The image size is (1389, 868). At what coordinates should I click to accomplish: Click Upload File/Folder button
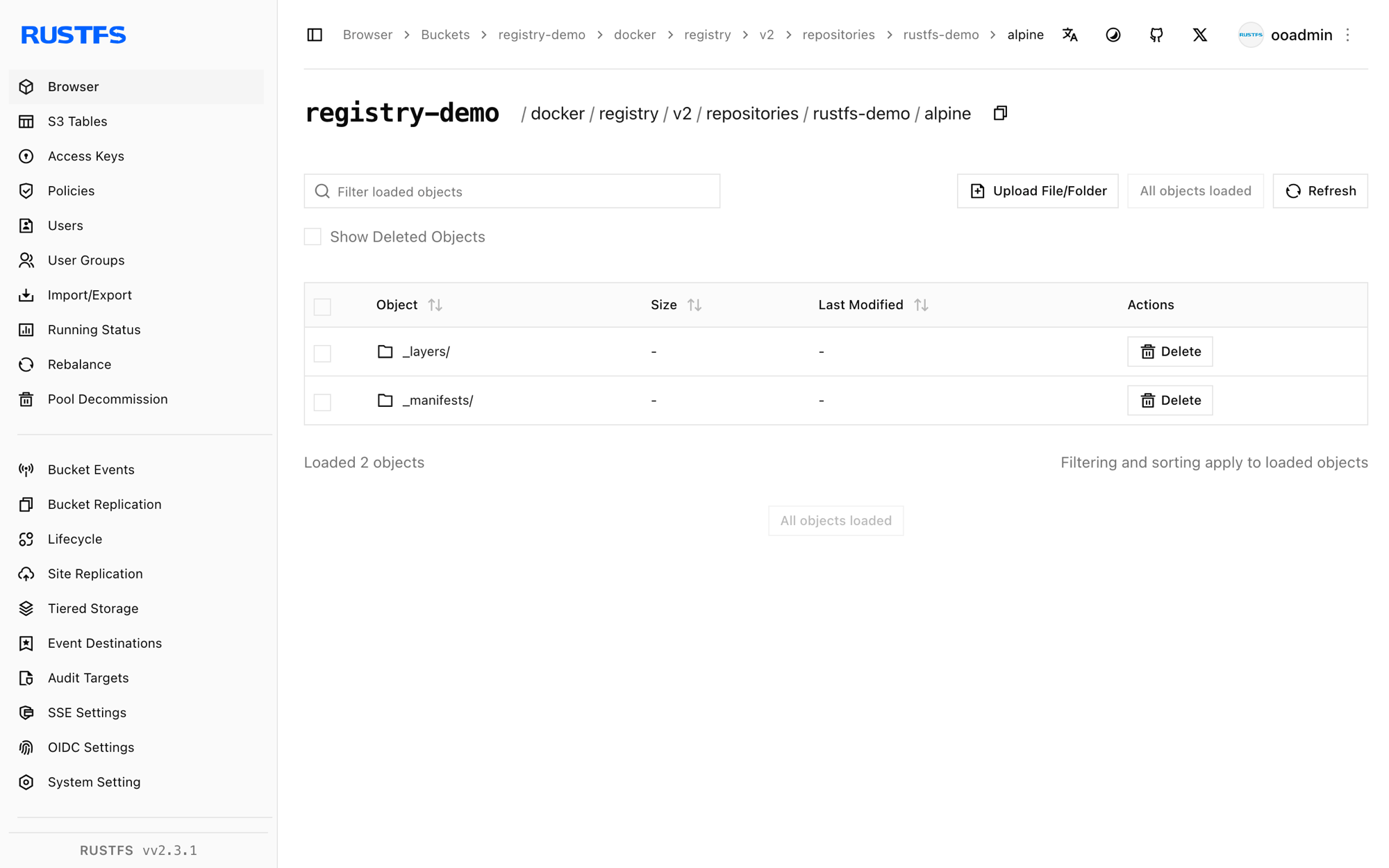[1038, 191]
